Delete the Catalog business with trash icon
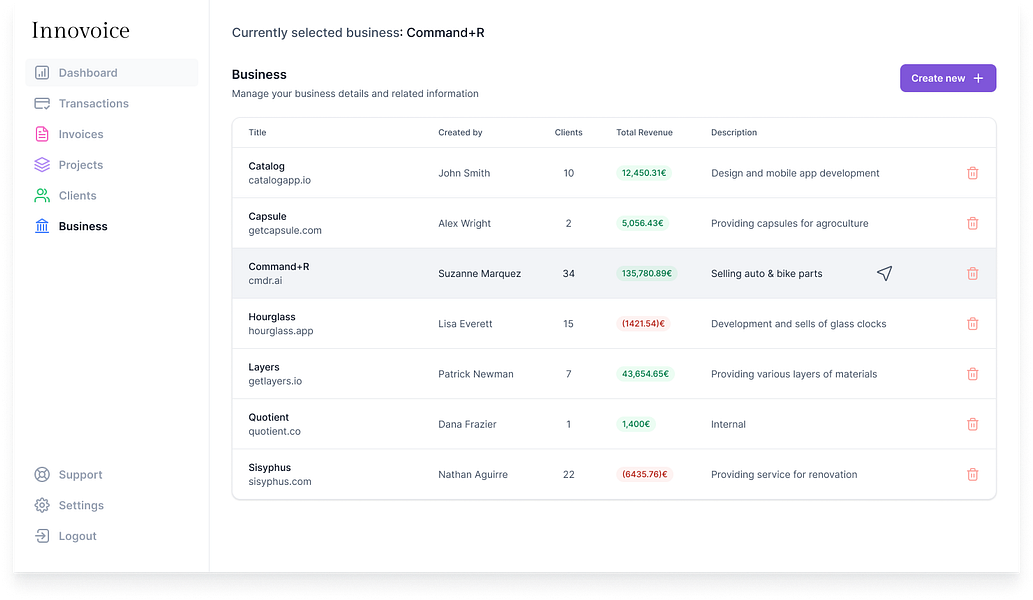 (972, 173)
